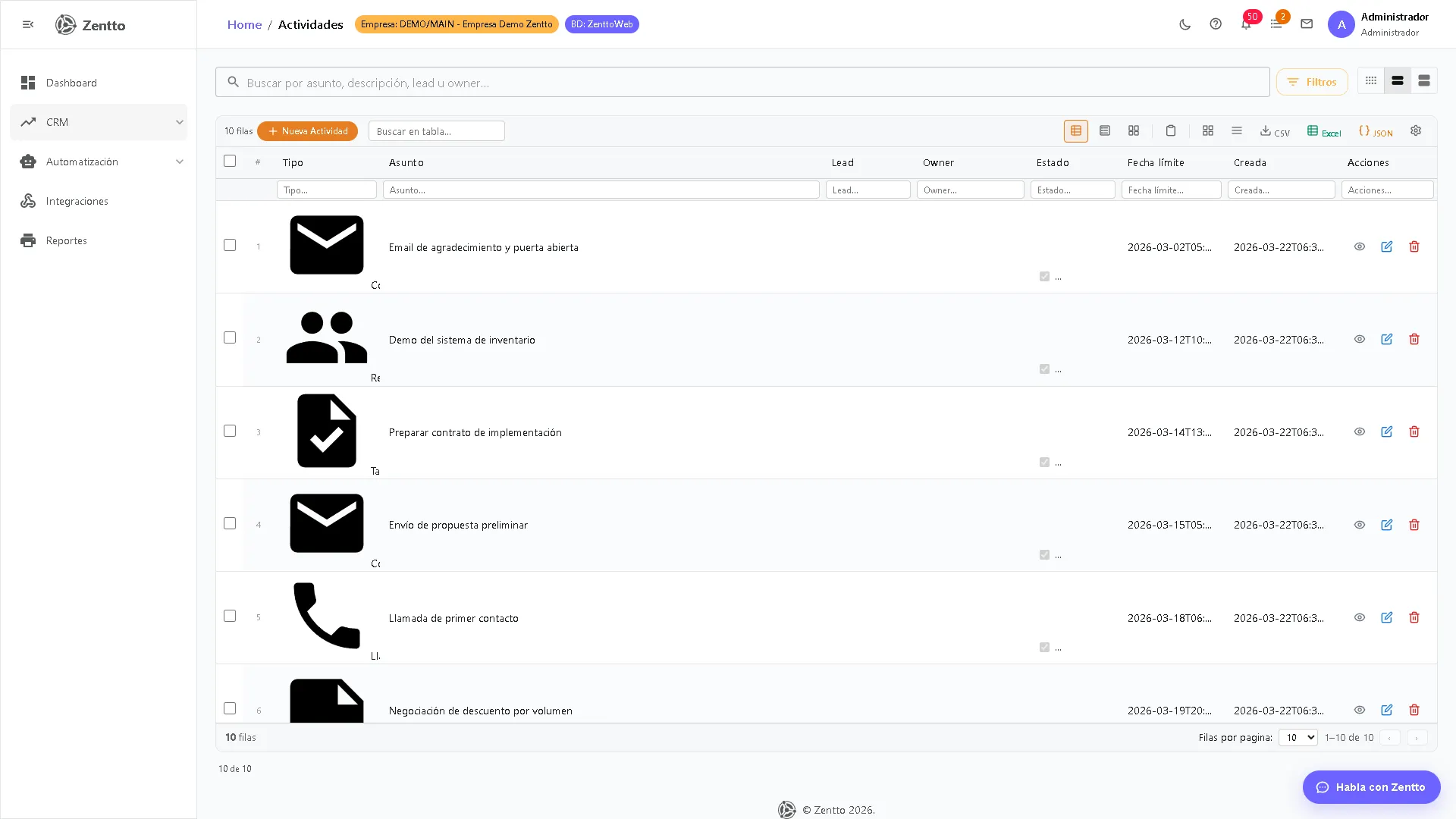
Task: Click the row lines density icon near CSV
Action: click(1237, 131)
